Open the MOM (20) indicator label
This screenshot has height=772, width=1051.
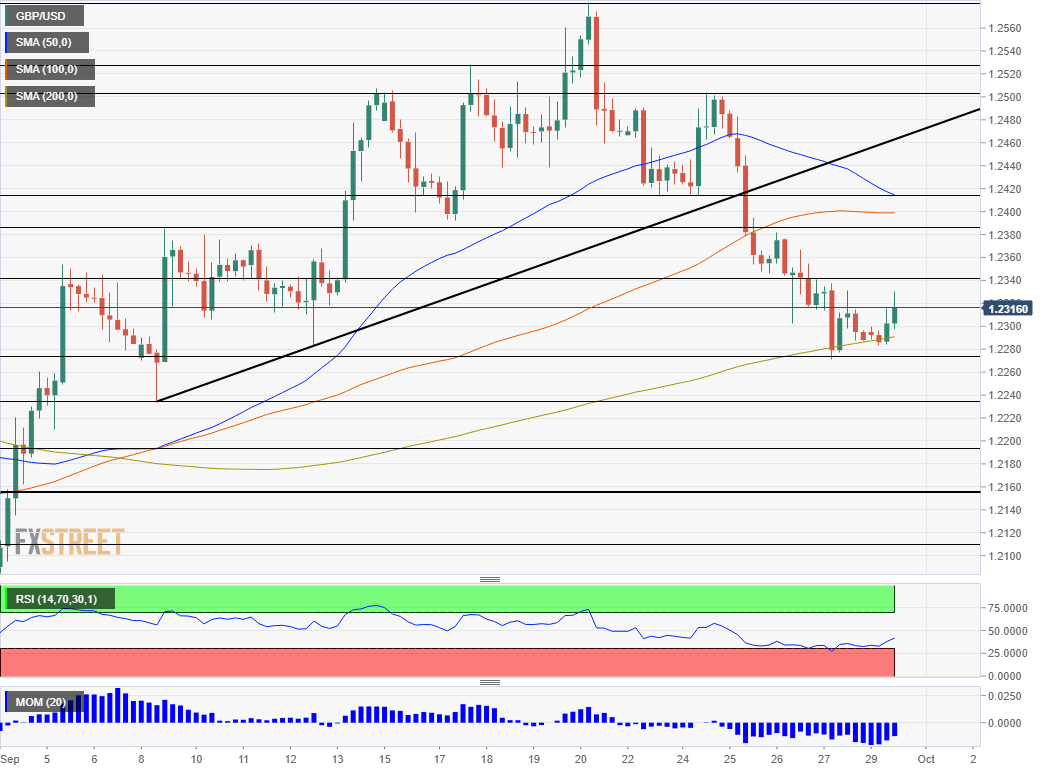(x=40, y=702)
